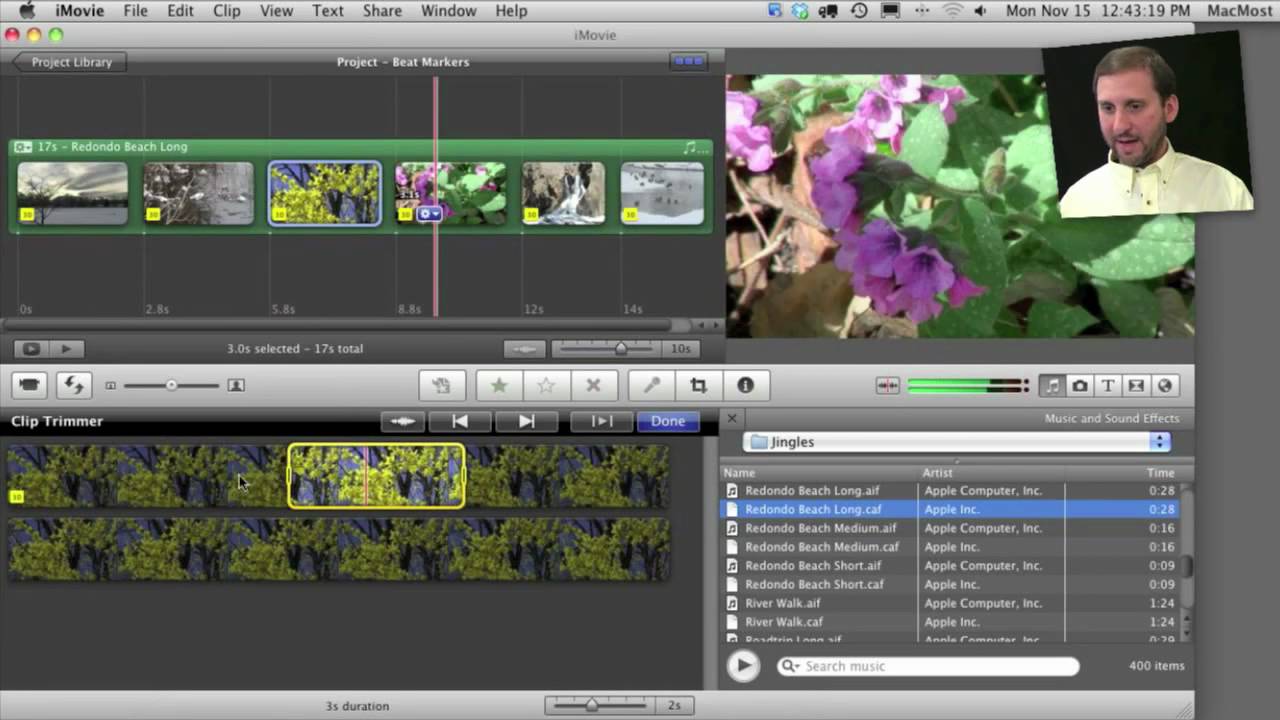Open the View menu

tap(277, 11)
